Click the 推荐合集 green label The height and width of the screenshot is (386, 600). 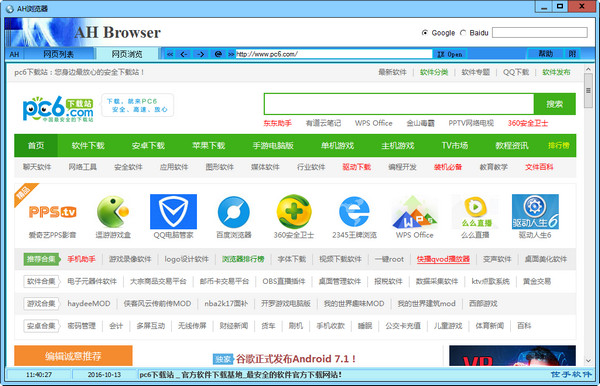41,259
